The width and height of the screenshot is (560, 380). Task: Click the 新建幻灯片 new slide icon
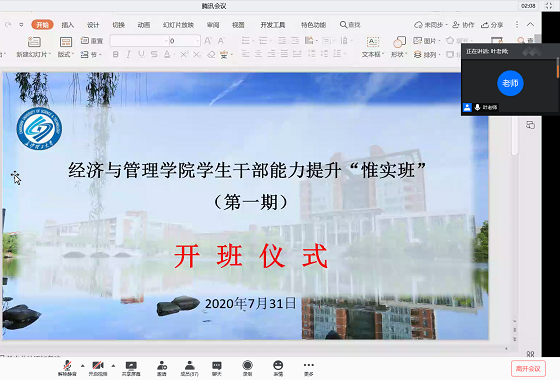coord(34,42)
